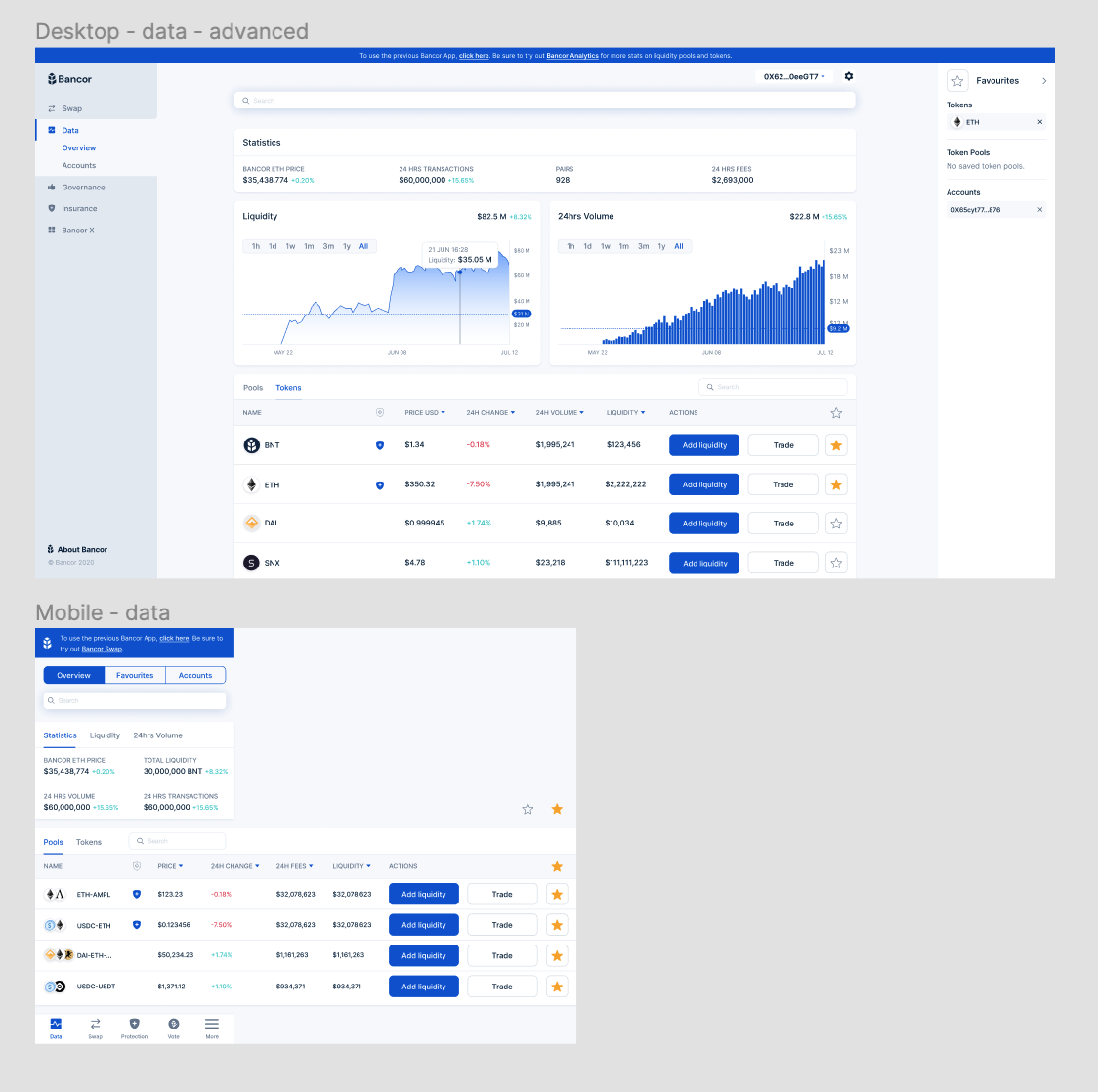The image size is (1098, 1092).
Task: Sort tokens by 24H CHANGE column
Action: [490, 413]
